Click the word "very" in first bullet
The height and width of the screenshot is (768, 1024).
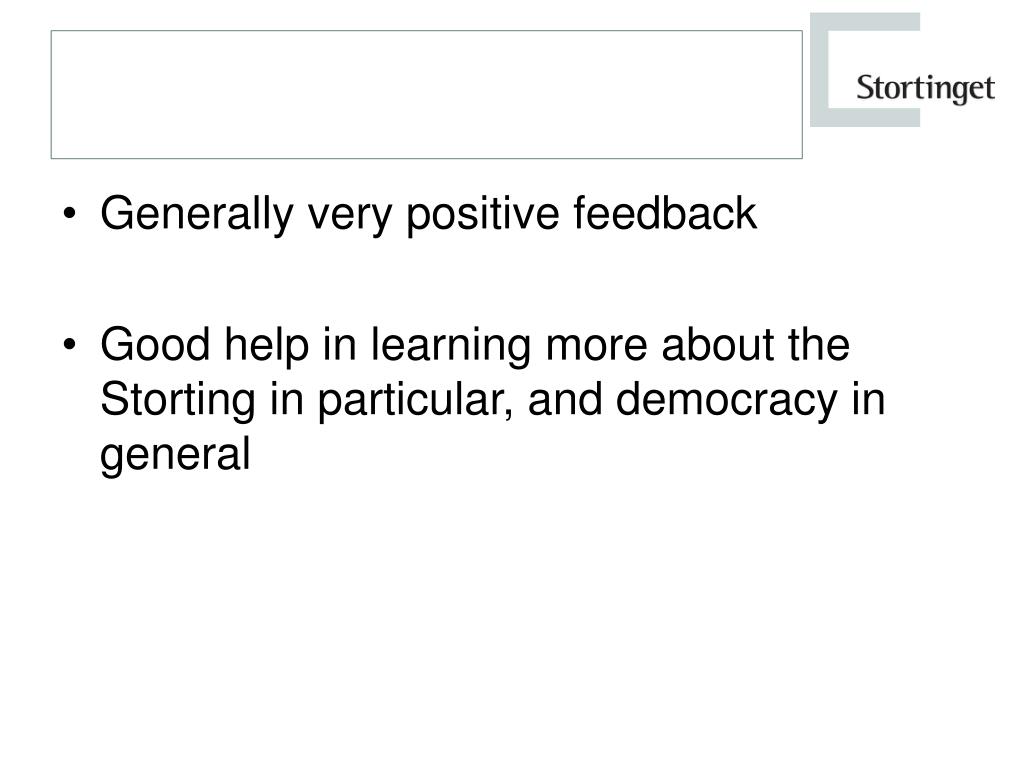pyautogui.click(x=349, y=219)
